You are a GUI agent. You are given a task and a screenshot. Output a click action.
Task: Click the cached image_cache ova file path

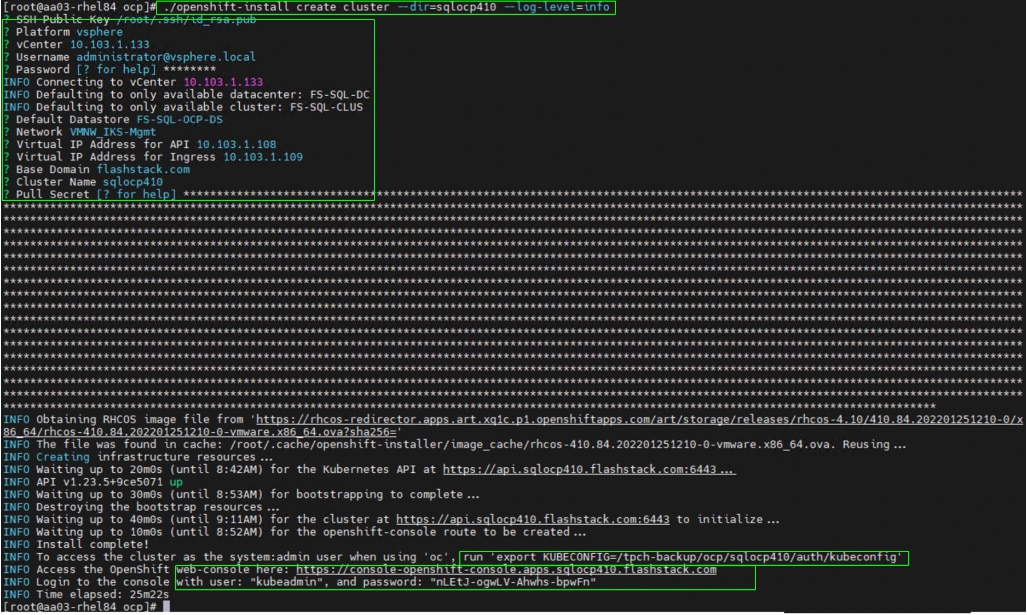[x=532, y=444]
